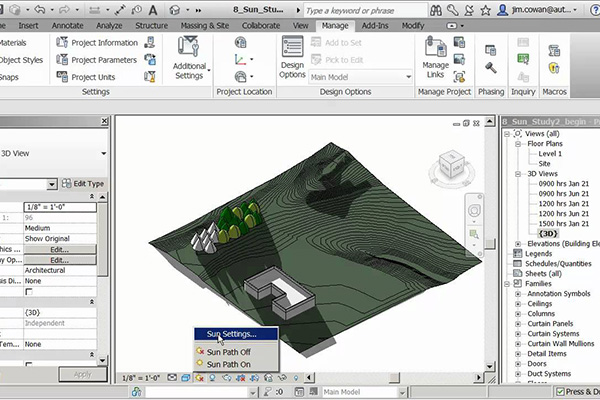Switch to the Annotate ribbon tab
This screenshot has width=600, height=400.
[67, 26]
